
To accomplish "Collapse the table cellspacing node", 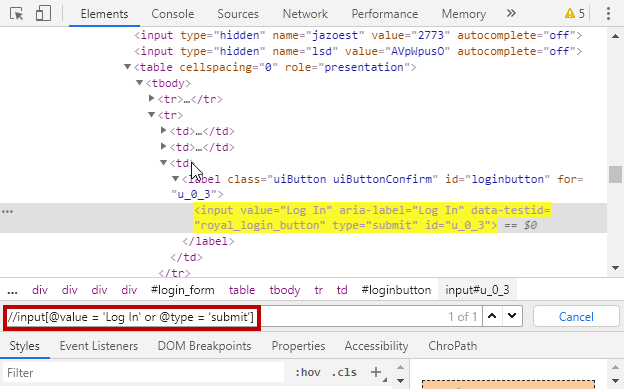I will click(x=127, y=67).
